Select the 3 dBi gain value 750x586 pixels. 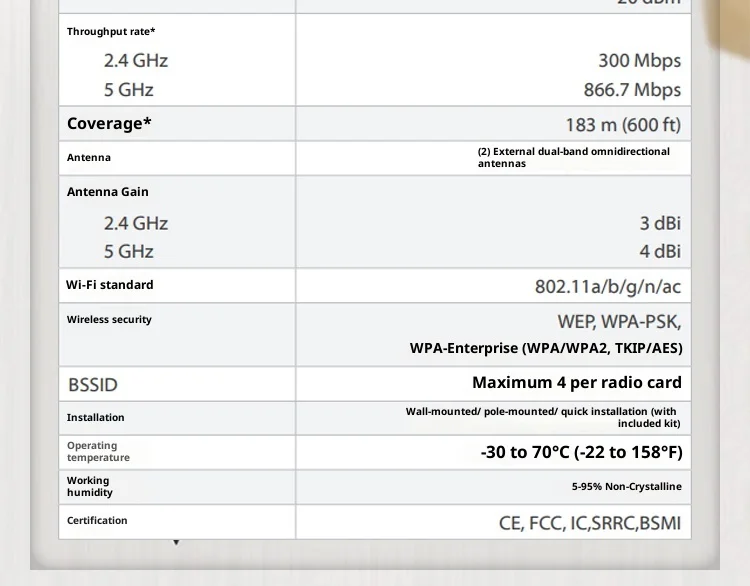tap(660, 223)
